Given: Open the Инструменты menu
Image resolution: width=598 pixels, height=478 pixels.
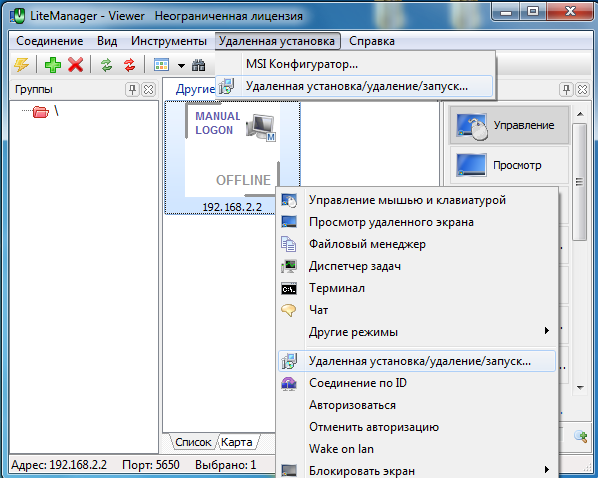Looking at the screenshot, I should (169, 41).
